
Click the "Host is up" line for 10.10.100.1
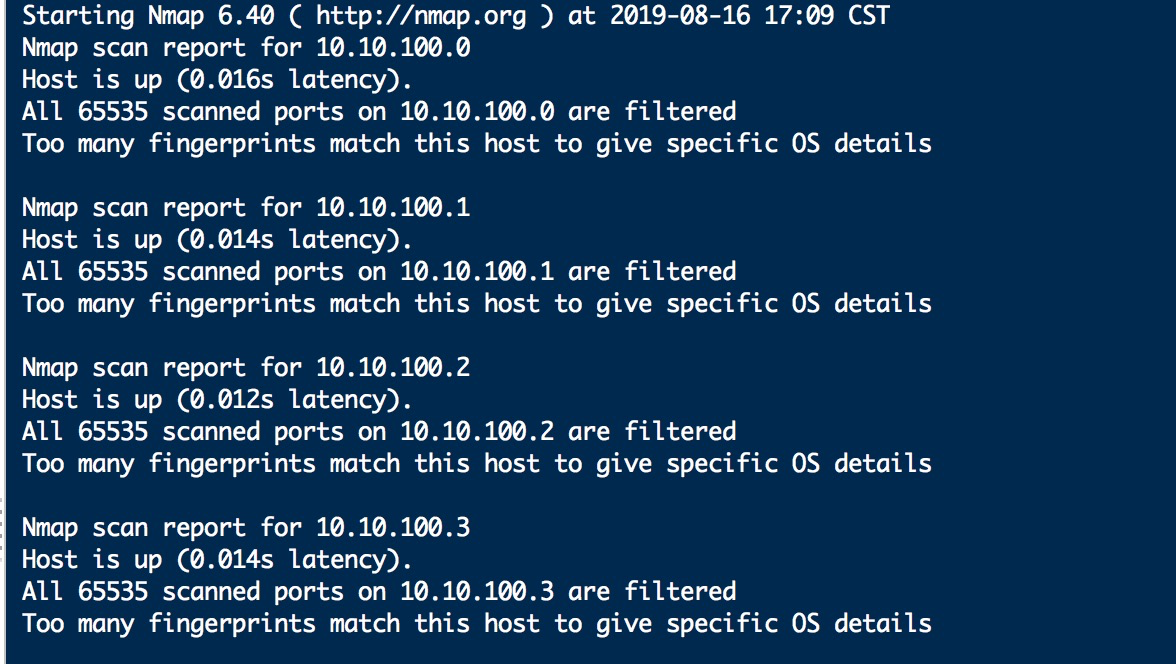tap(217, 240)
